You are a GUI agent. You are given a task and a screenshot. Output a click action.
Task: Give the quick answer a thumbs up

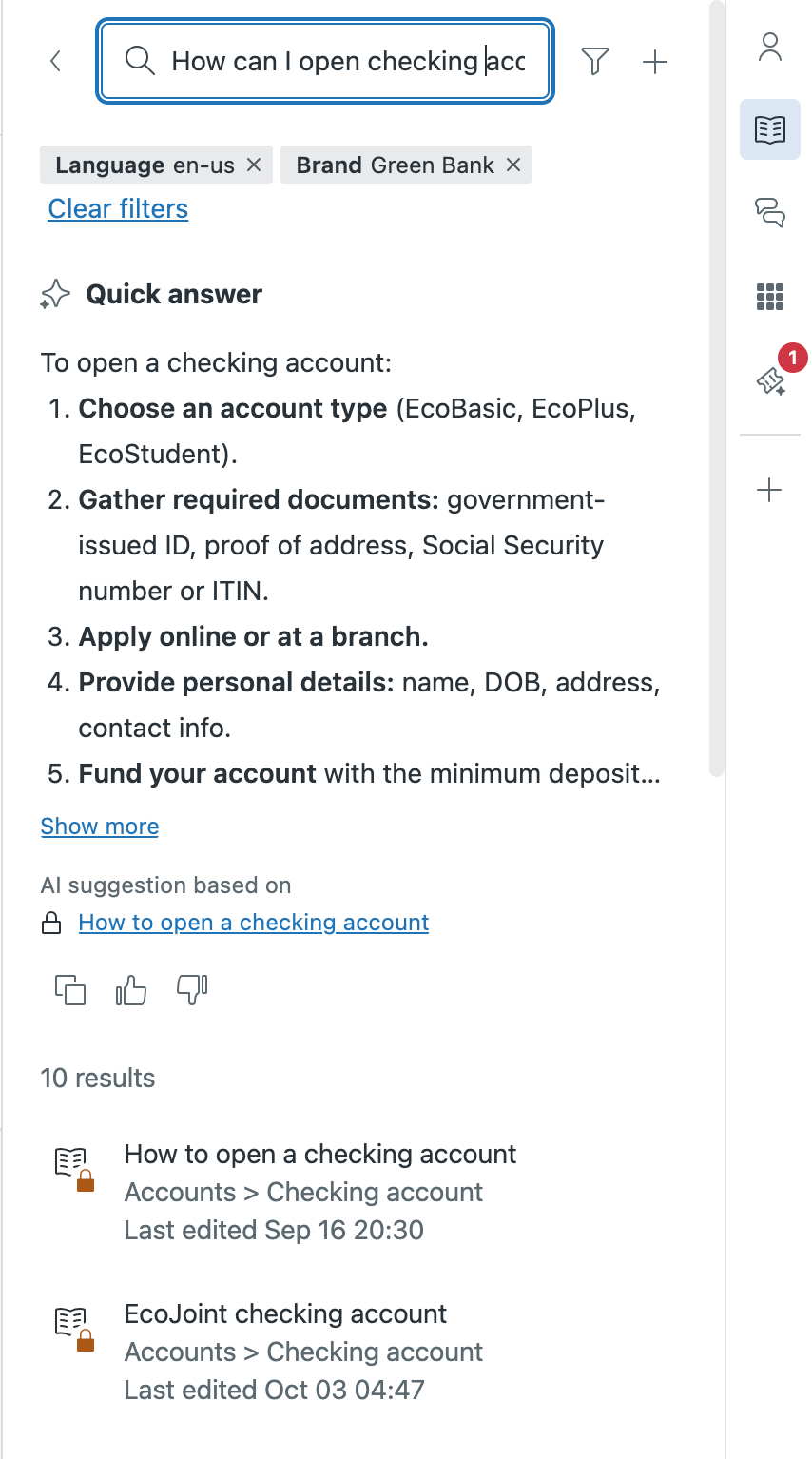[x=131, y=991]
